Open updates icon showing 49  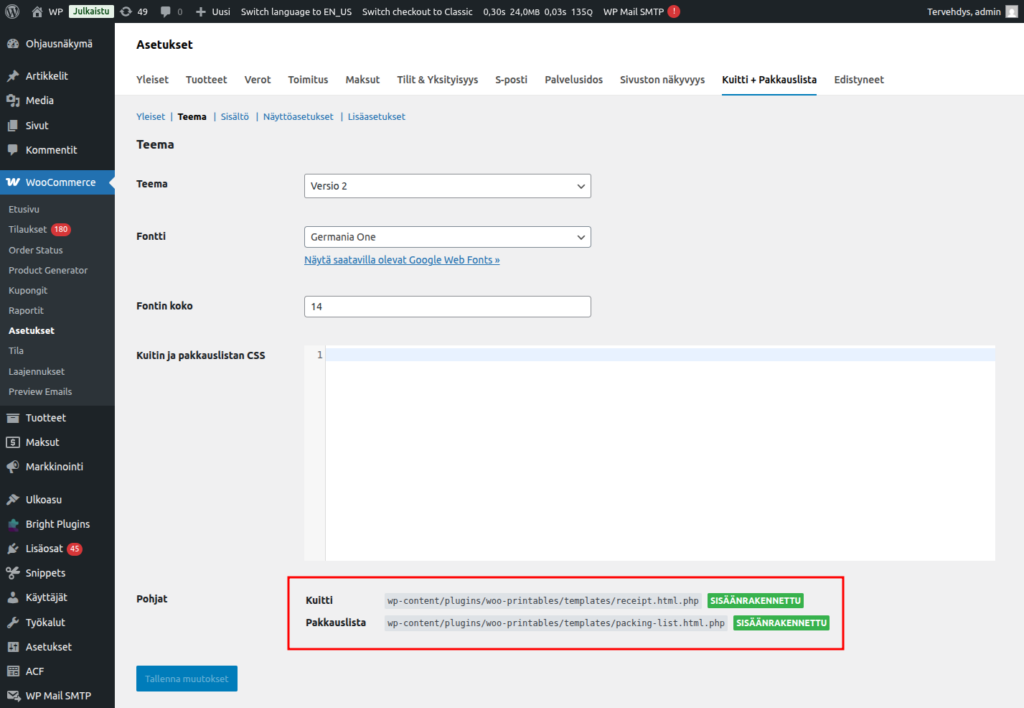pyautogui.click(x=126, y=12)
